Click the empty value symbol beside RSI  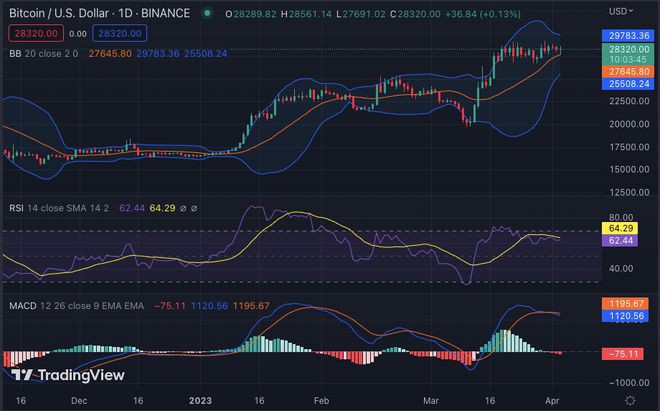[x=183, y=209]
